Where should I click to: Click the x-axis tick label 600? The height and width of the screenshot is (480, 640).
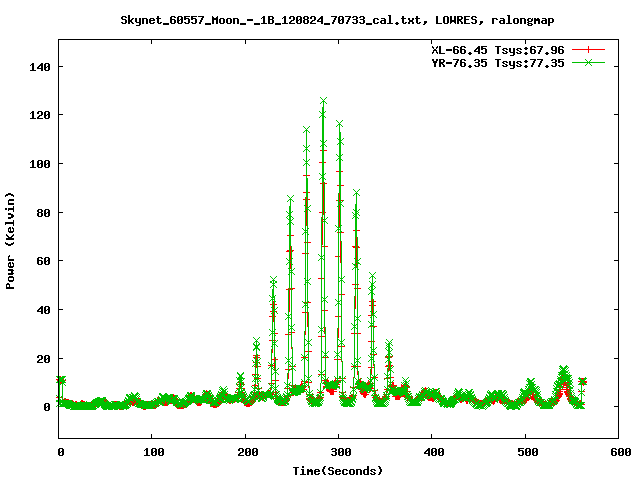coord(621,452)
